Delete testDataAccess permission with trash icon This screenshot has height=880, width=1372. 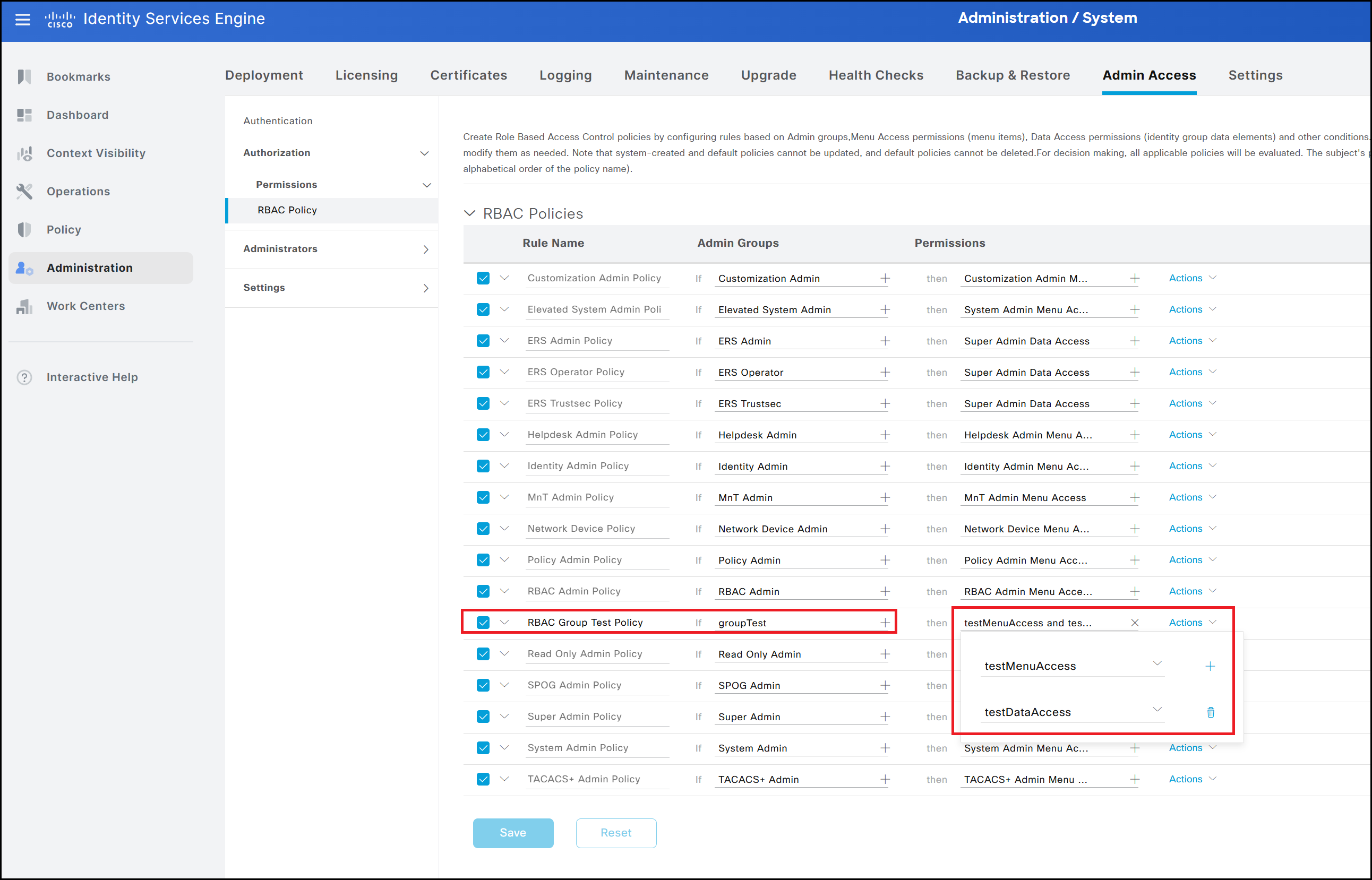(1210, 712)
